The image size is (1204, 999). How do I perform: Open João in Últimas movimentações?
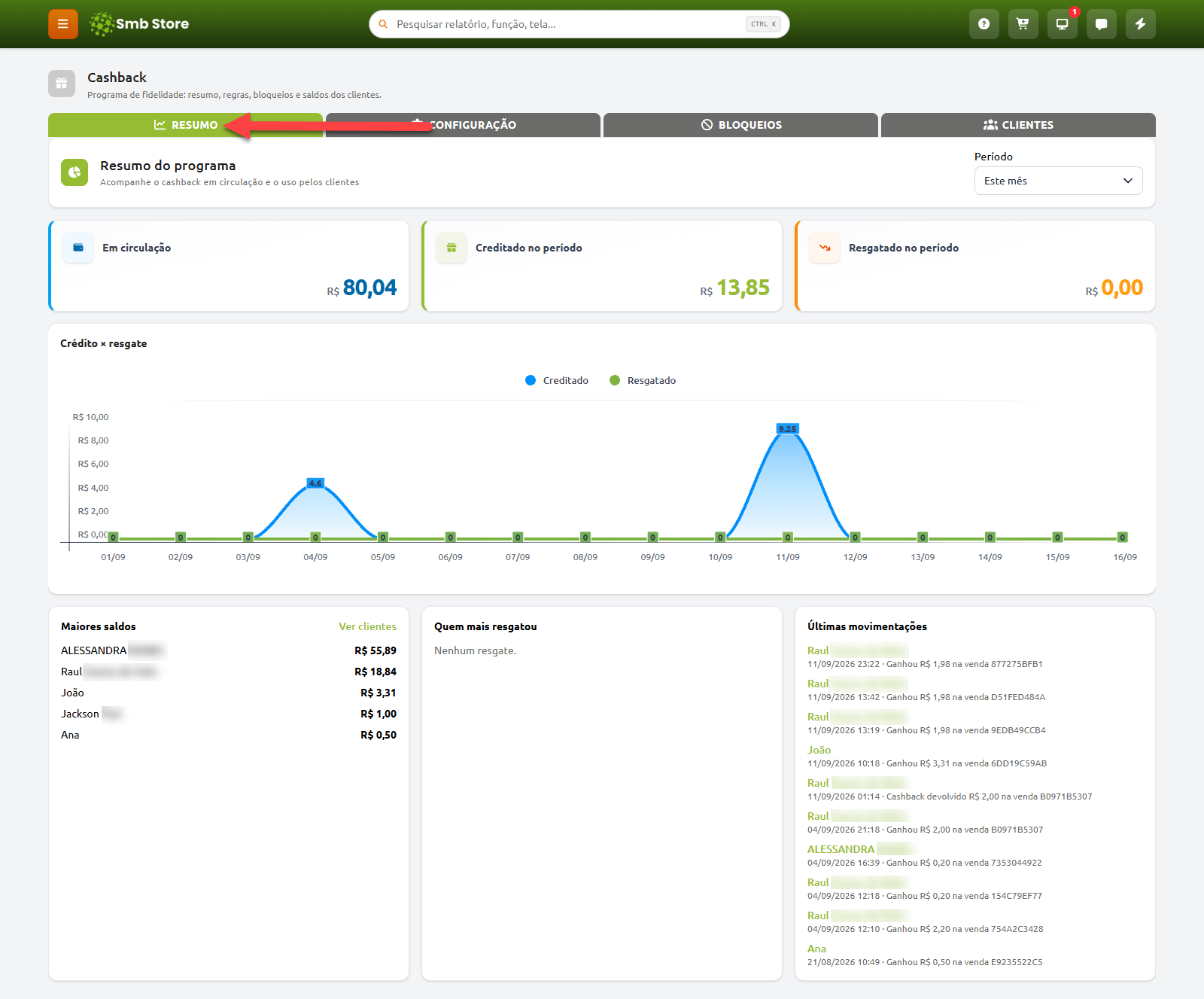[819, 750]
